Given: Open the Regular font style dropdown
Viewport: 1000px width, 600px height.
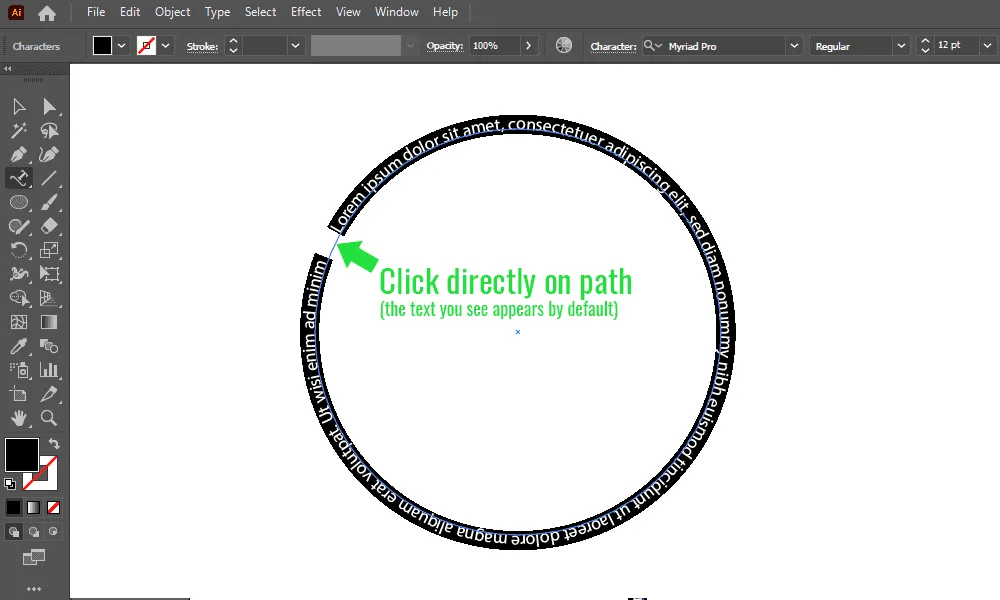Looking at the screenshot, I should (901, 46).
